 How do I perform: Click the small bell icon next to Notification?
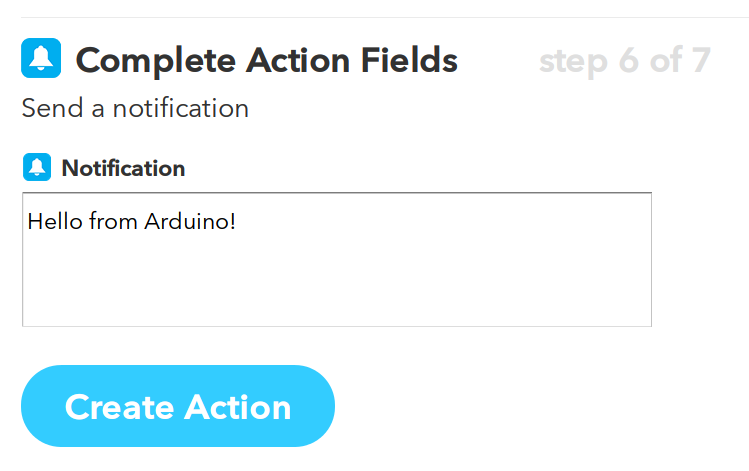[37, 168]
